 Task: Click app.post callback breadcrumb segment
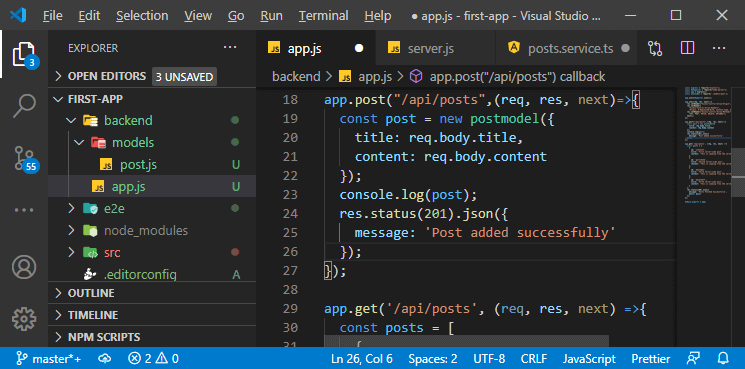(517, 76)
